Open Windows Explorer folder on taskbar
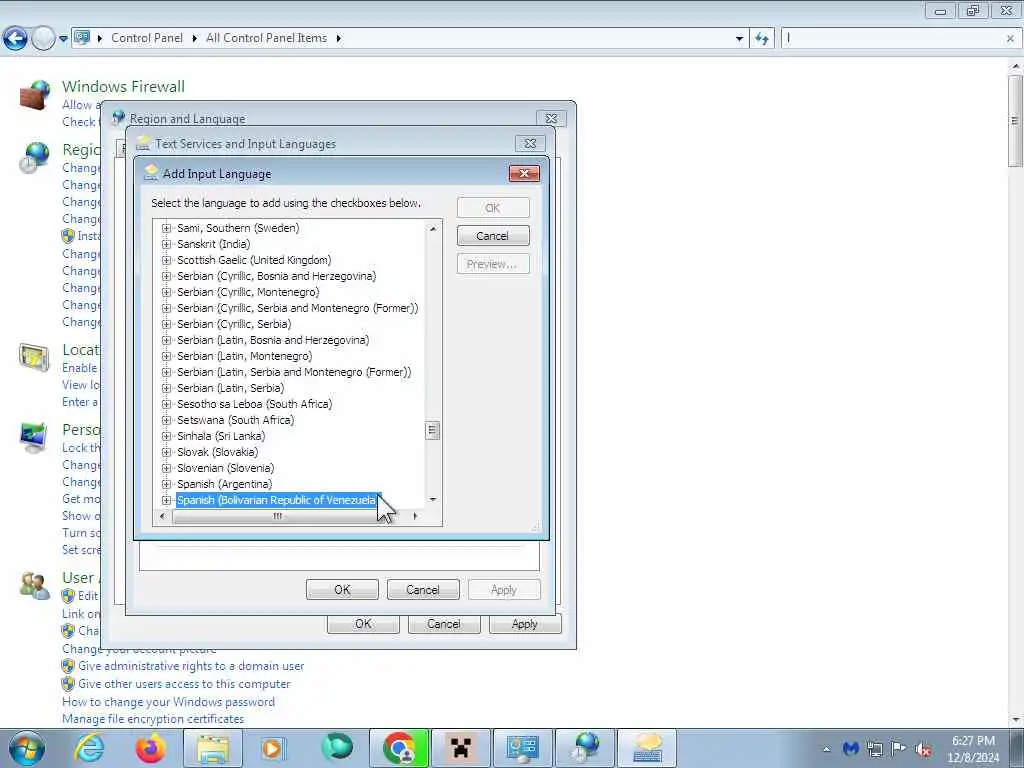The image size is (1024, 768). pyautogui.click(x=212, y=748)
